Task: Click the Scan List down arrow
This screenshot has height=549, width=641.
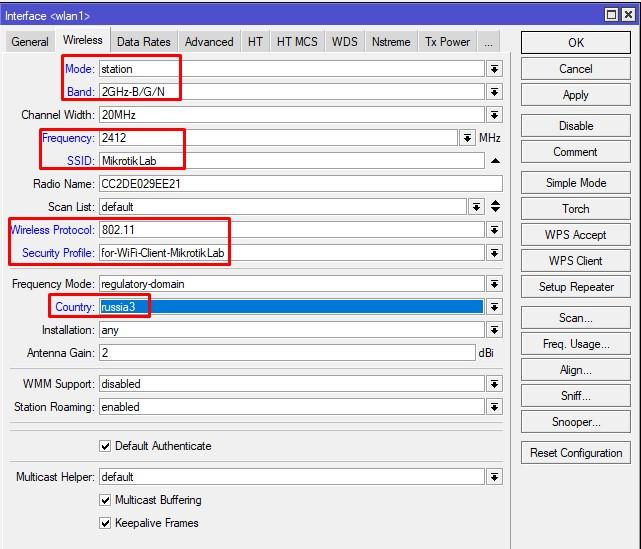Action: coord(476,207)
